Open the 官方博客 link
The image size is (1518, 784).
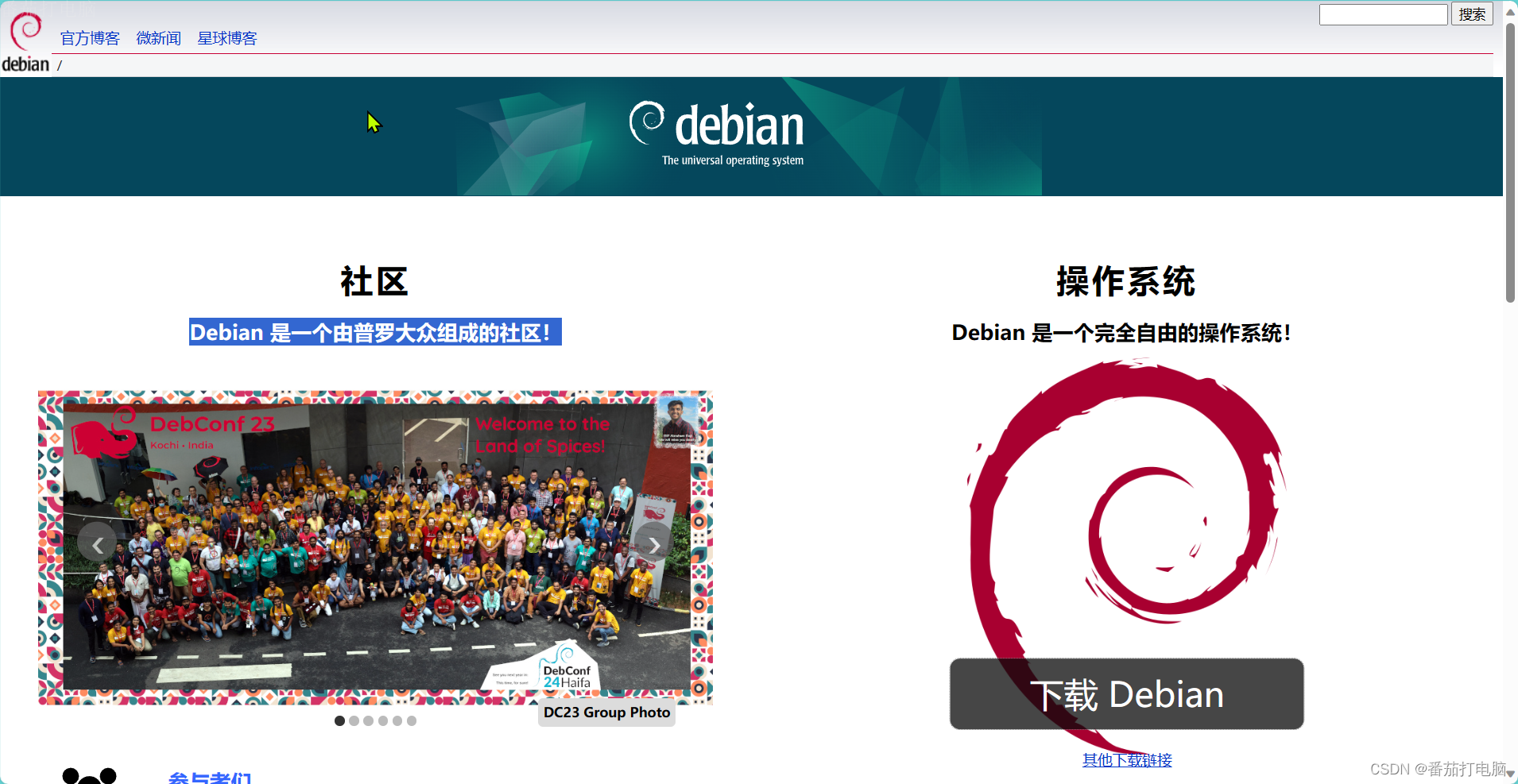click(90, 38)
